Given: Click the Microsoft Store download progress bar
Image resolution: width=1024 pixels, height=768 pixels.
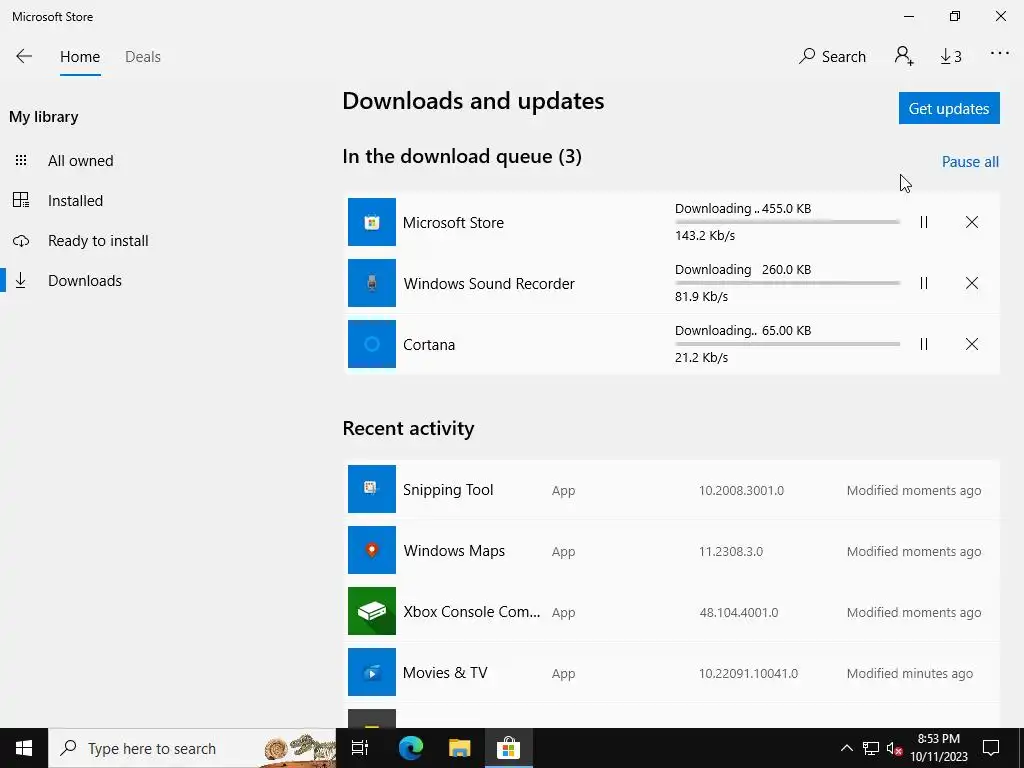Looking at the screenshot, I should click(x=787, y=222).
